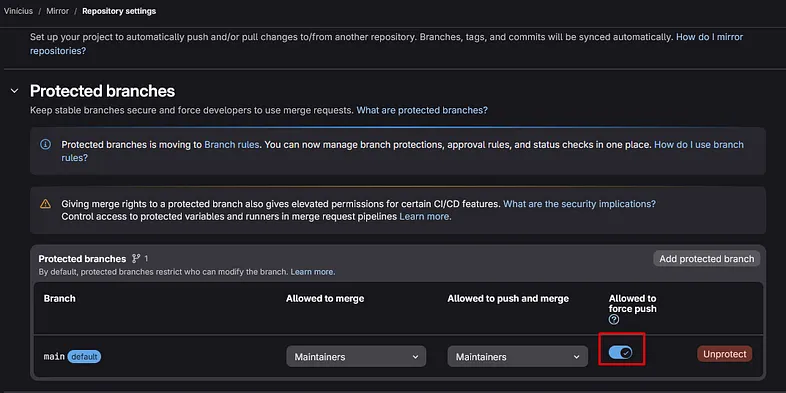Click Learn more link after merge request pipelines
The width and height of the screenshot is (786, 393).
425,217
